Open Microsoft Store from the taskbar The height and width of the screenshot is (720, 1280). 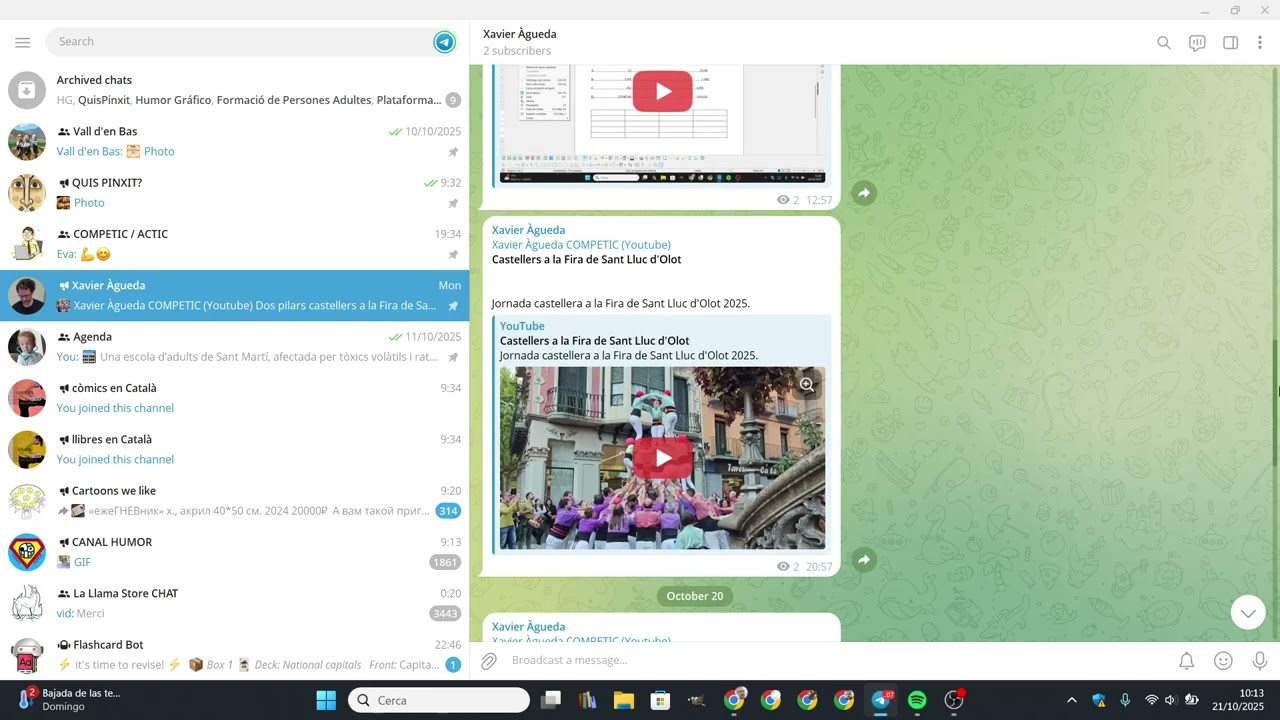660,700
